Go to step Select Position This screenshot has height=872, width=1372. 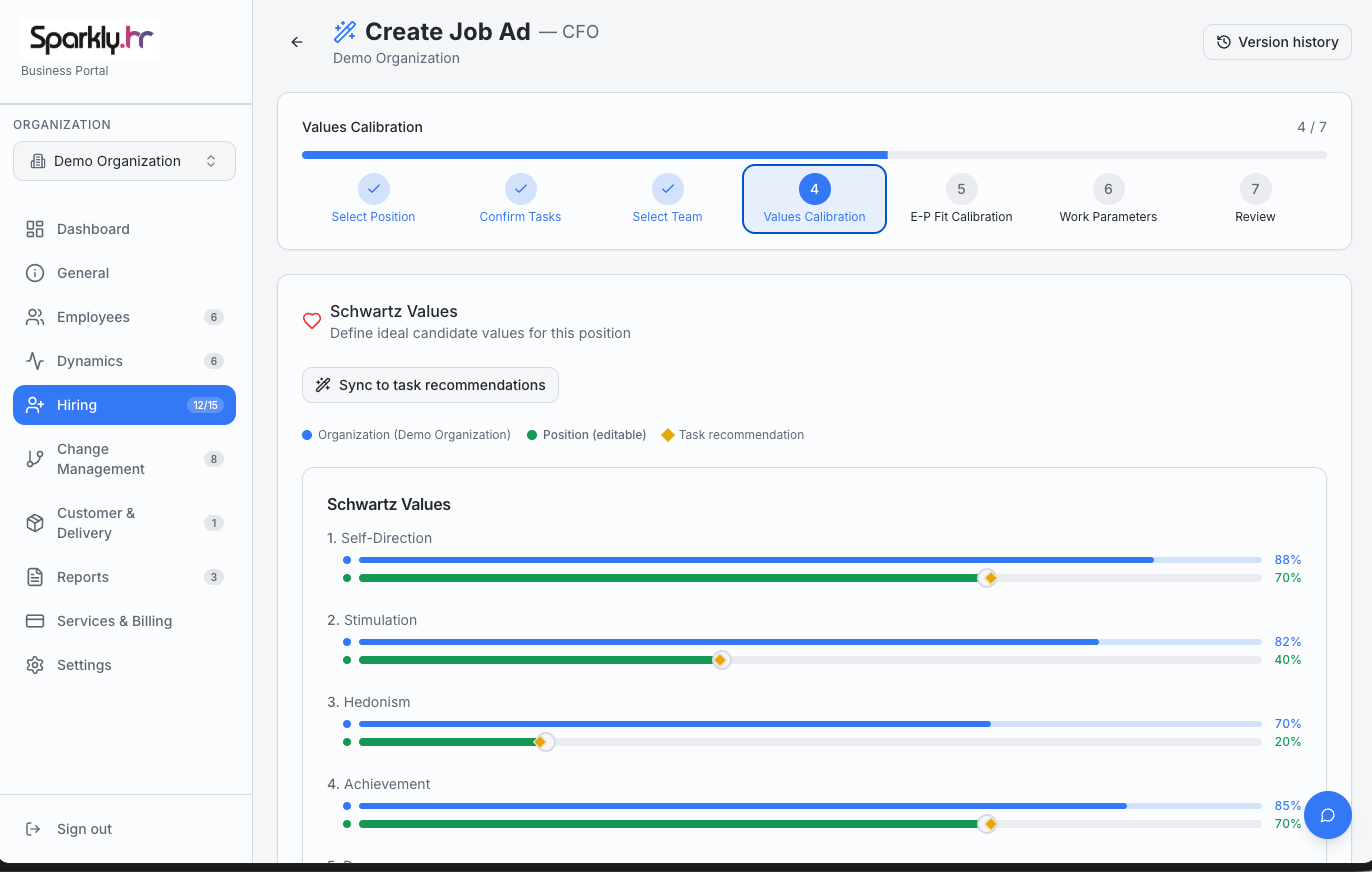(x=373, y=199)
